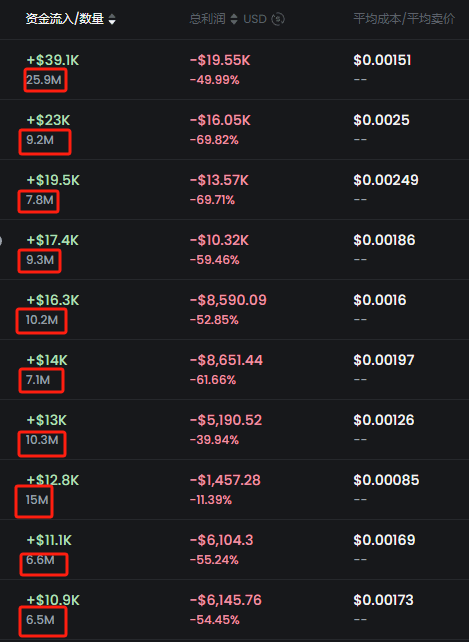Select the 9.2M quantity value
The height and width of the screenshot is (642, 469).
point(40,140)
